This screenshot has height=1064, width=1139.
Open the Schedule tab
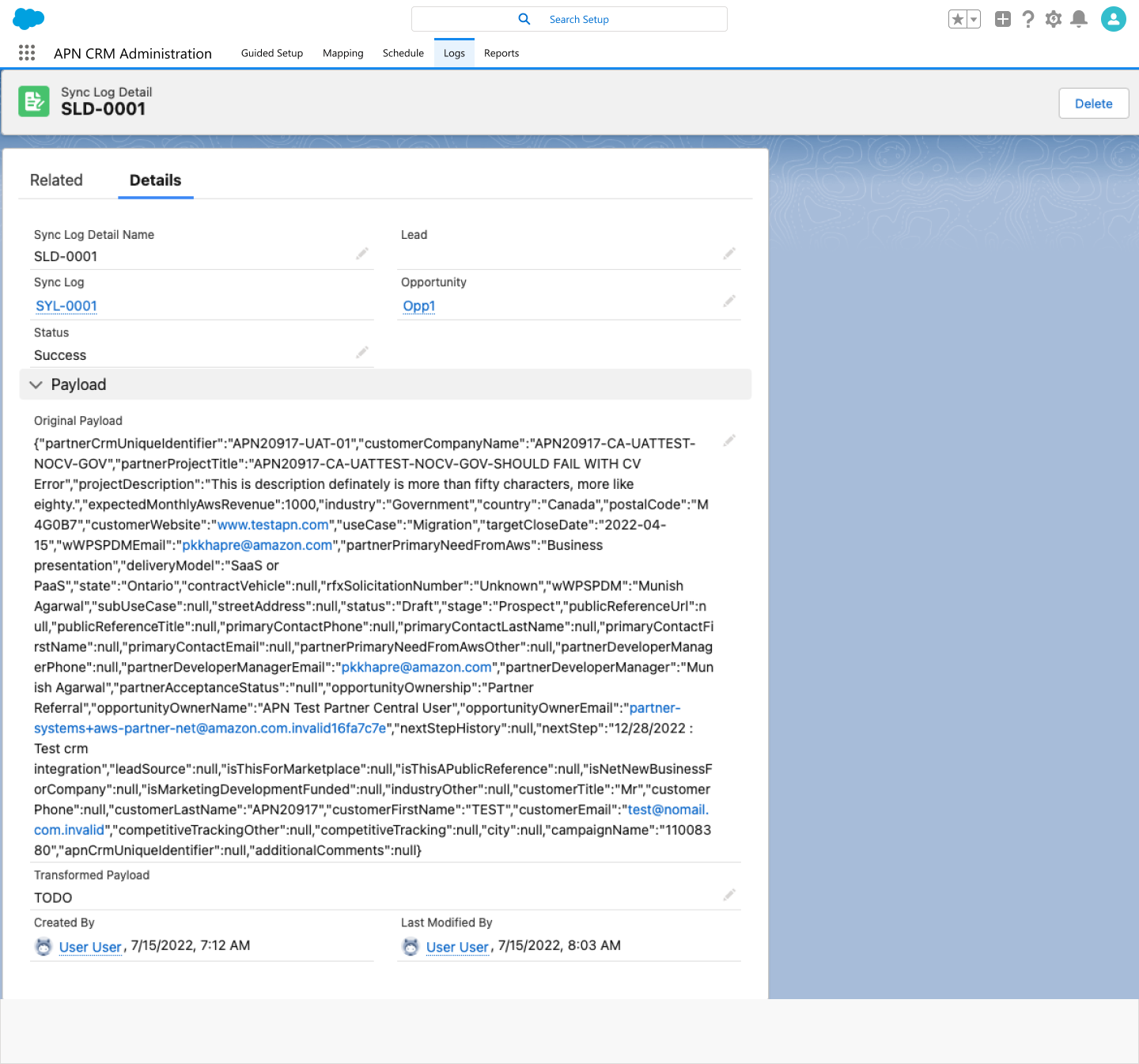tap(403, 53)
